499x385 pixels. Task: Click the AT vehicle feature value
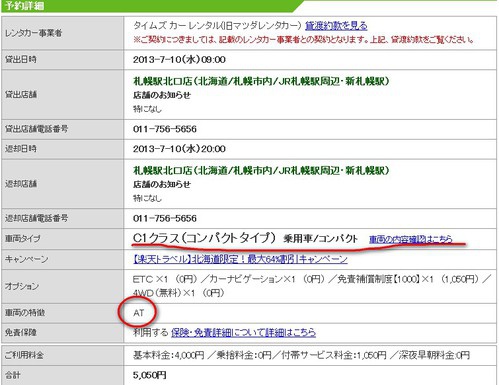pyautogui.click(x=139, y=313)
